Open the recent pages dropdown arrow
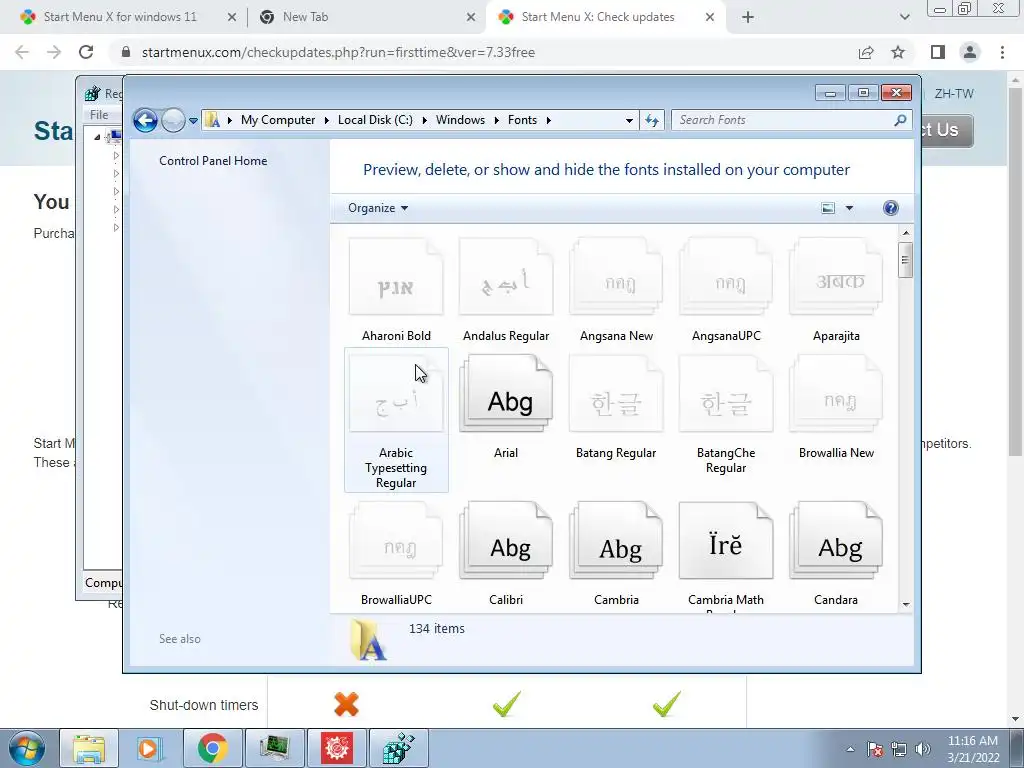 193,121
